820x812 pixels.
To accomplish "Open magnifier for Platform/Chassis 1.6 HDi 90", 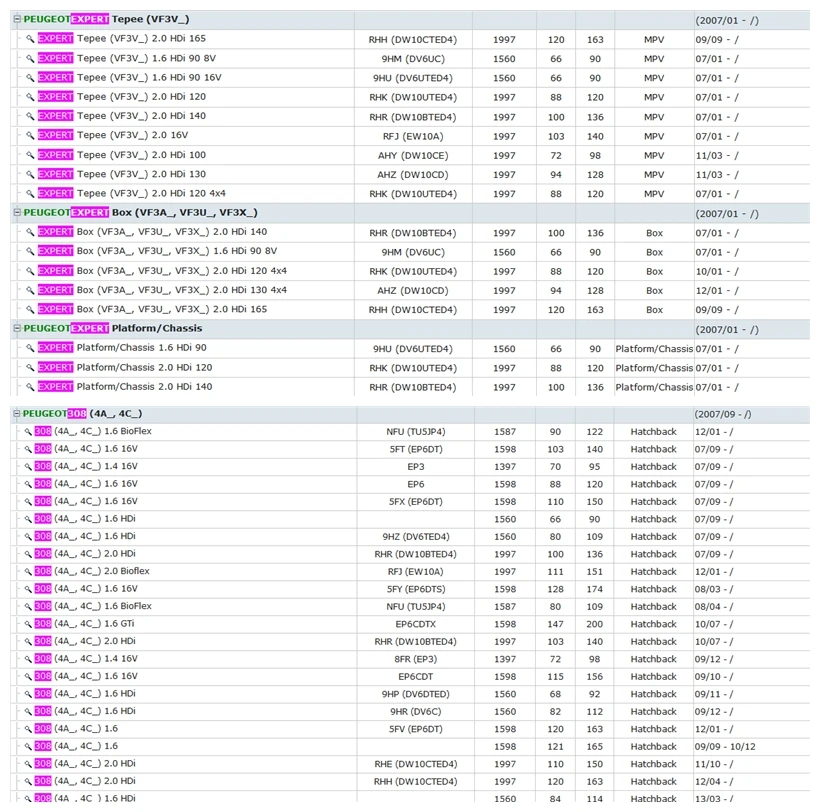I will [30, 348].
